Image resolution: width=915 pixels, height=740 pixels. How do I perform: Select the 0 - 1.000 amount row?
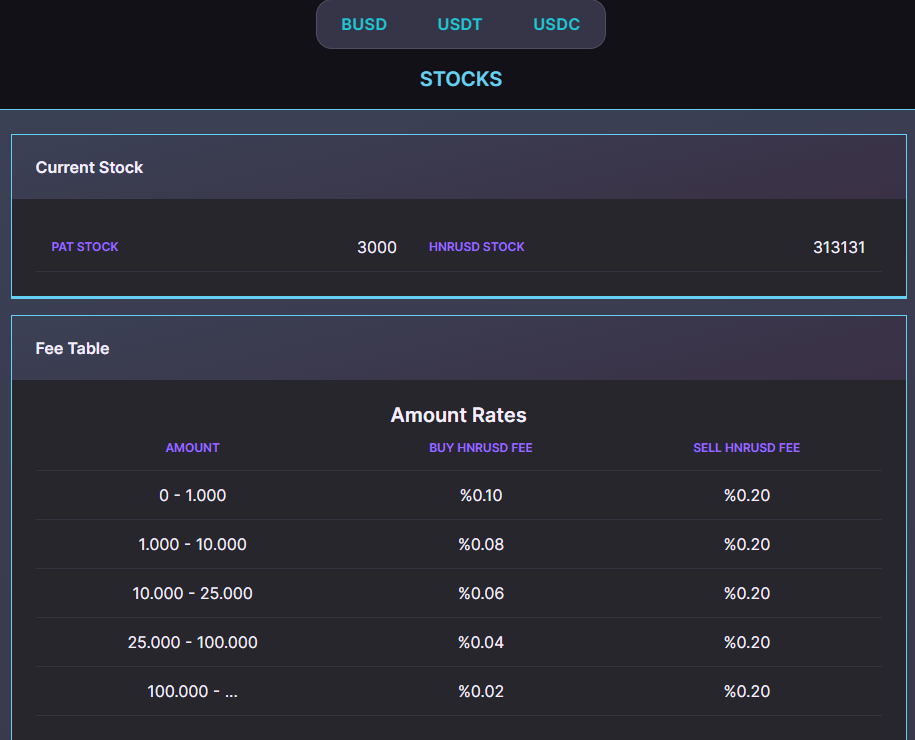192,495
